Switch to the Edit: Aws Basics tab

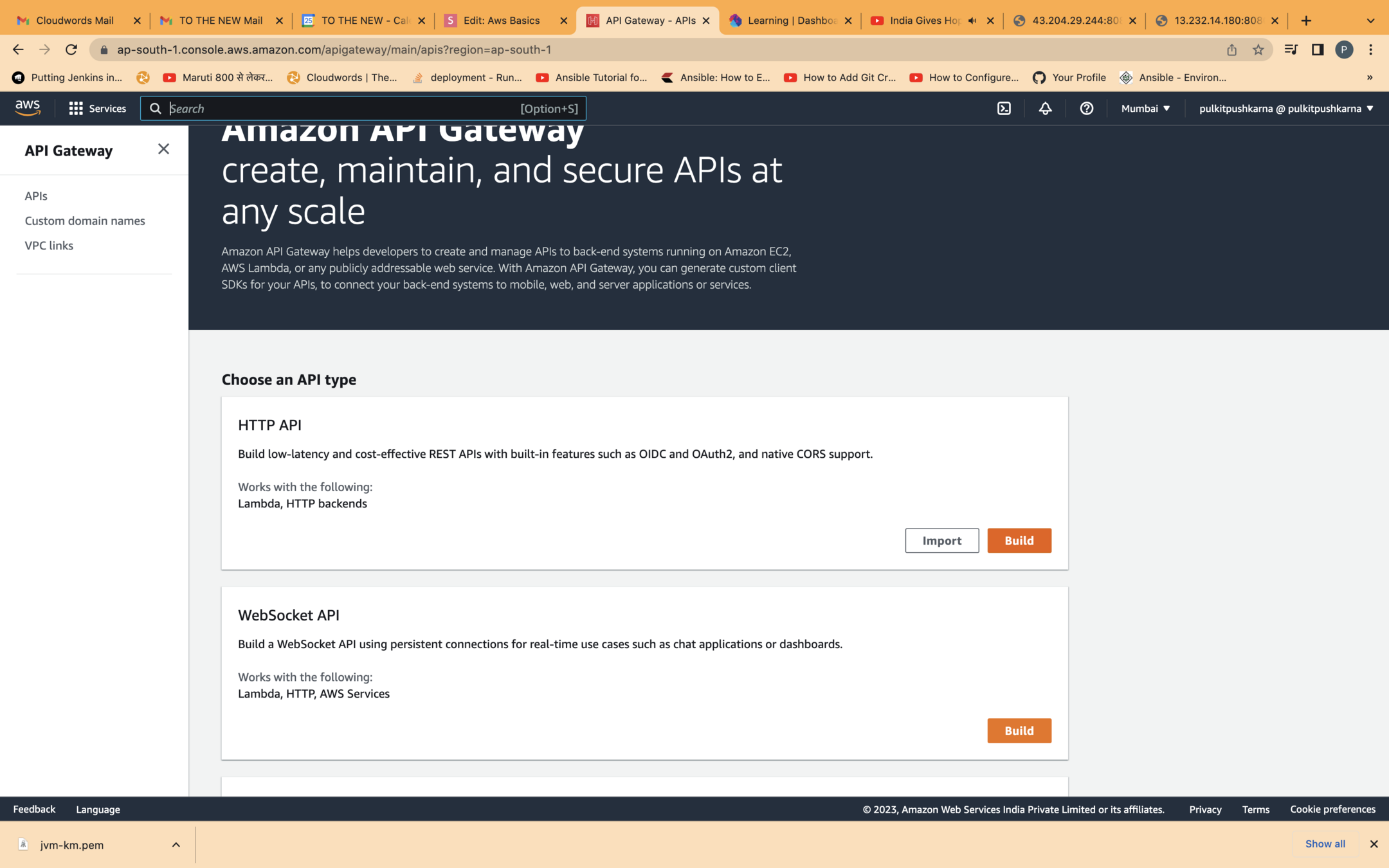tap(501, 21)
